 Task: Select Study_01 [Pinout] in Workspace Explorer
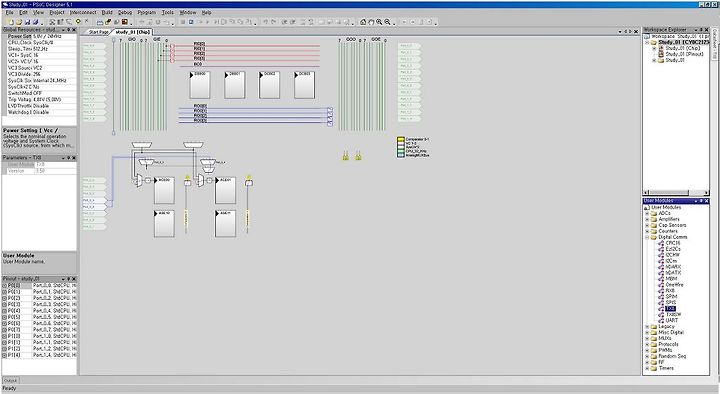(684, 54)
